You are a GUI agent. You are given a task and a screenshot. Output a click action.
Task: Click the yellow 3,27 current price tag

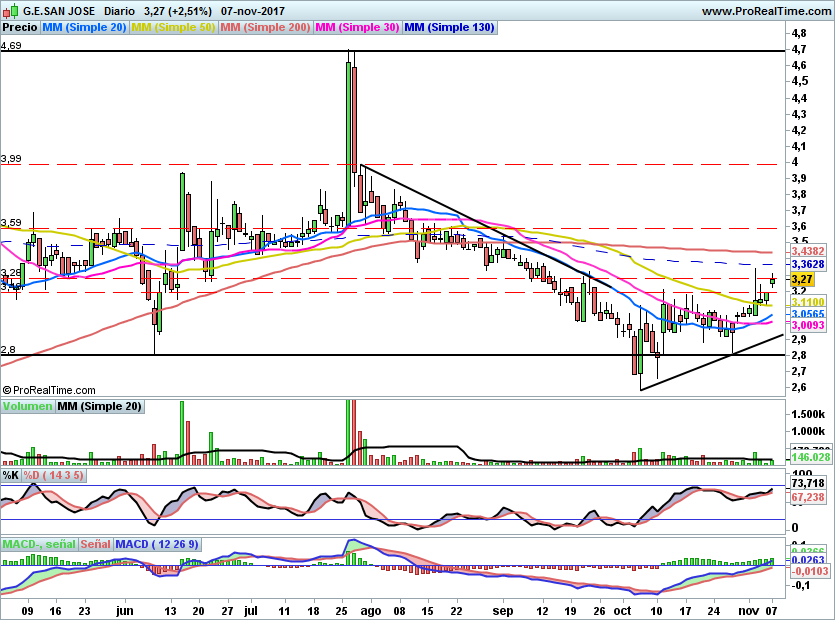pos(801,279)
